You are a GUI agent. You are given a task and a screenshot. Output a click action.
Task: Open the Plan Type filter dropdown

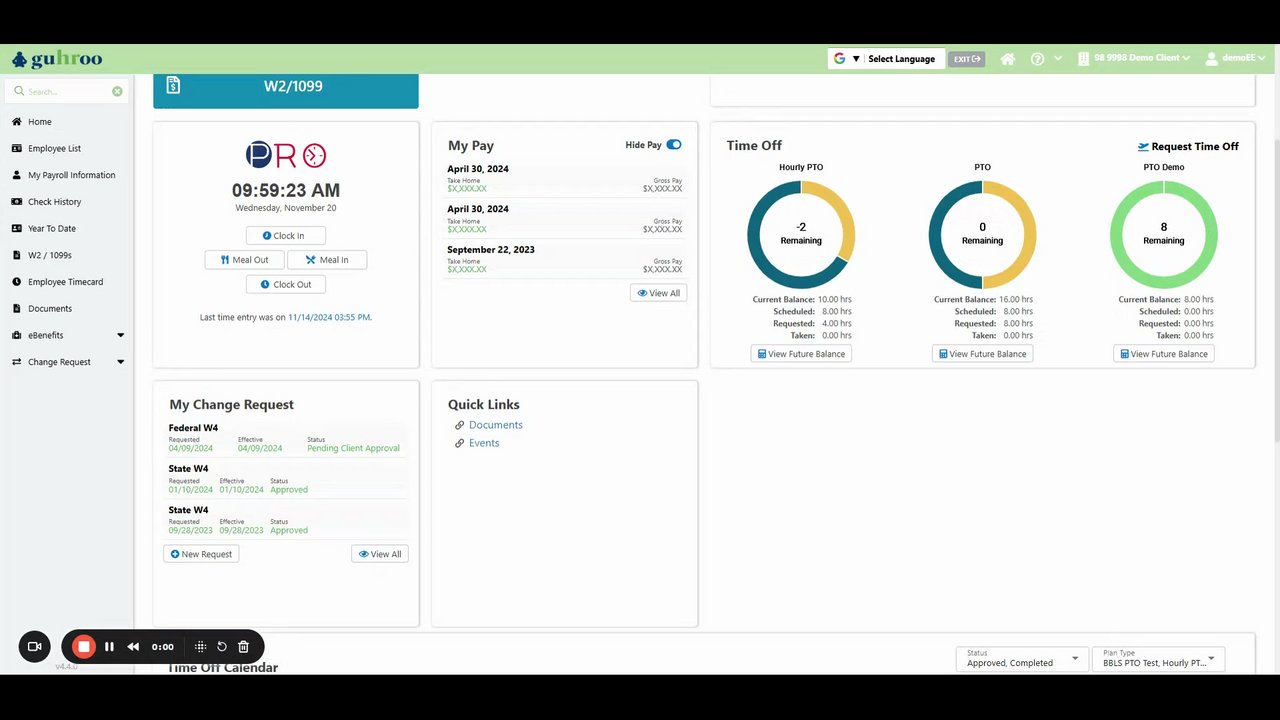1158,658
